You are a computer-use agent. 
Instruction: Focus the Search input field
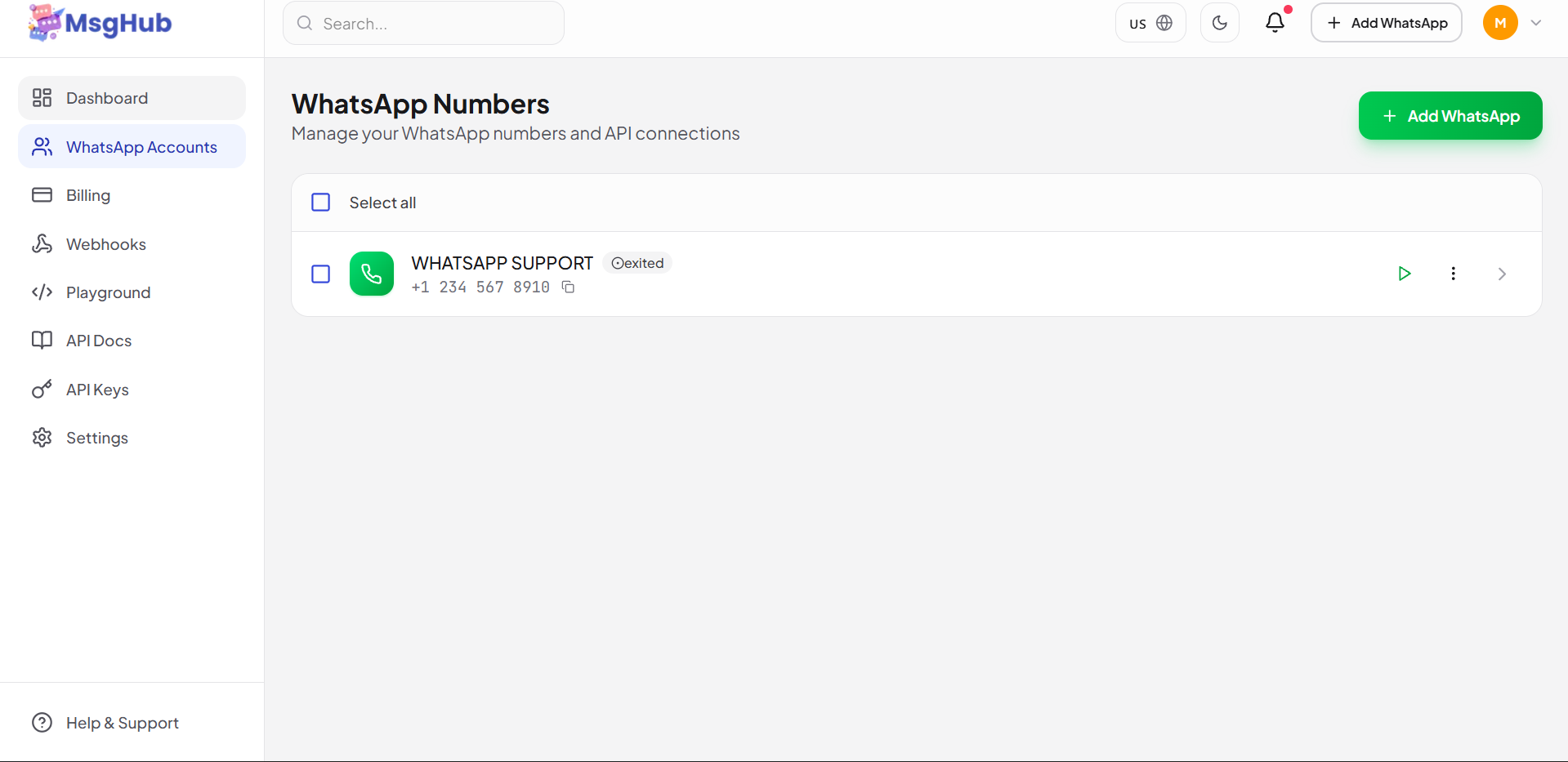point(423,23)
